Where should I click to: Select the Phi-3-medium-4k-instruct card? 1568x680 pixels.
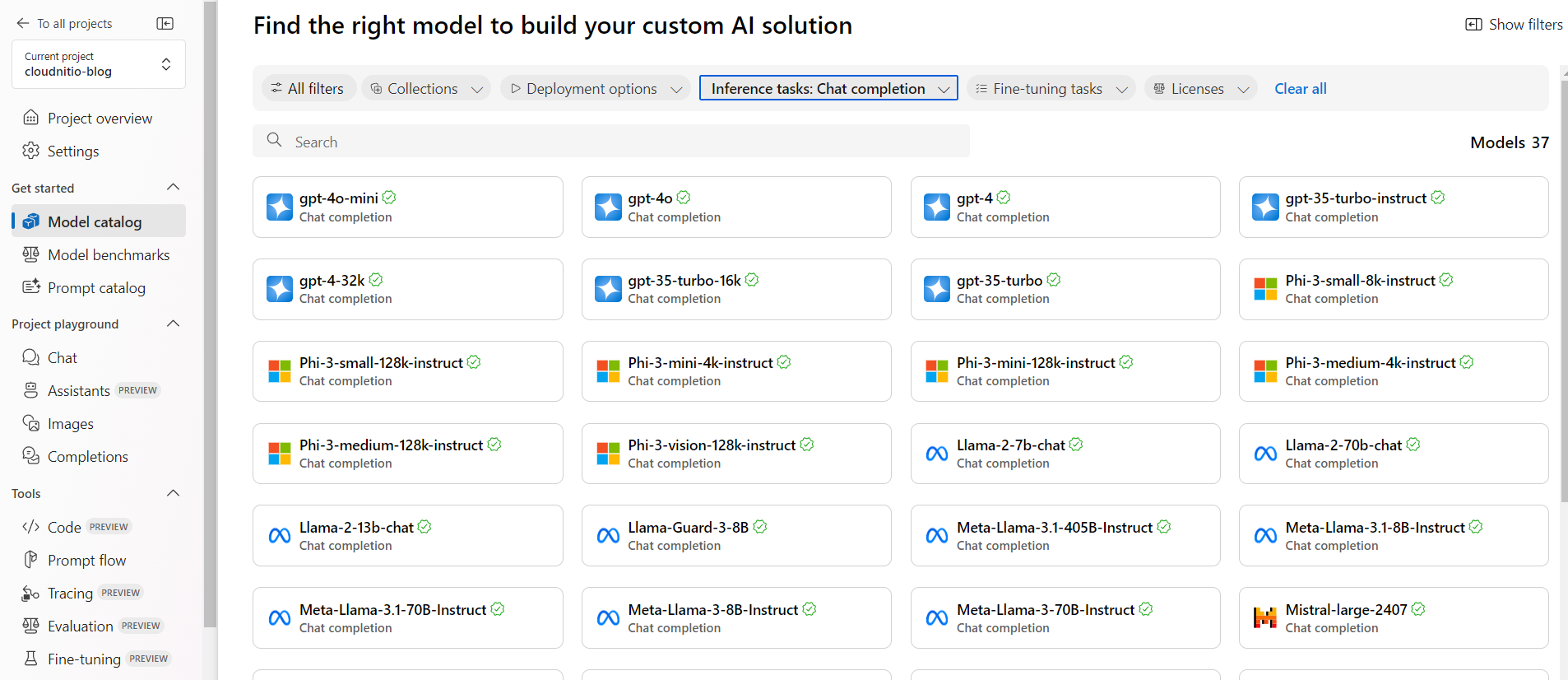click(x=1394, y=371)
